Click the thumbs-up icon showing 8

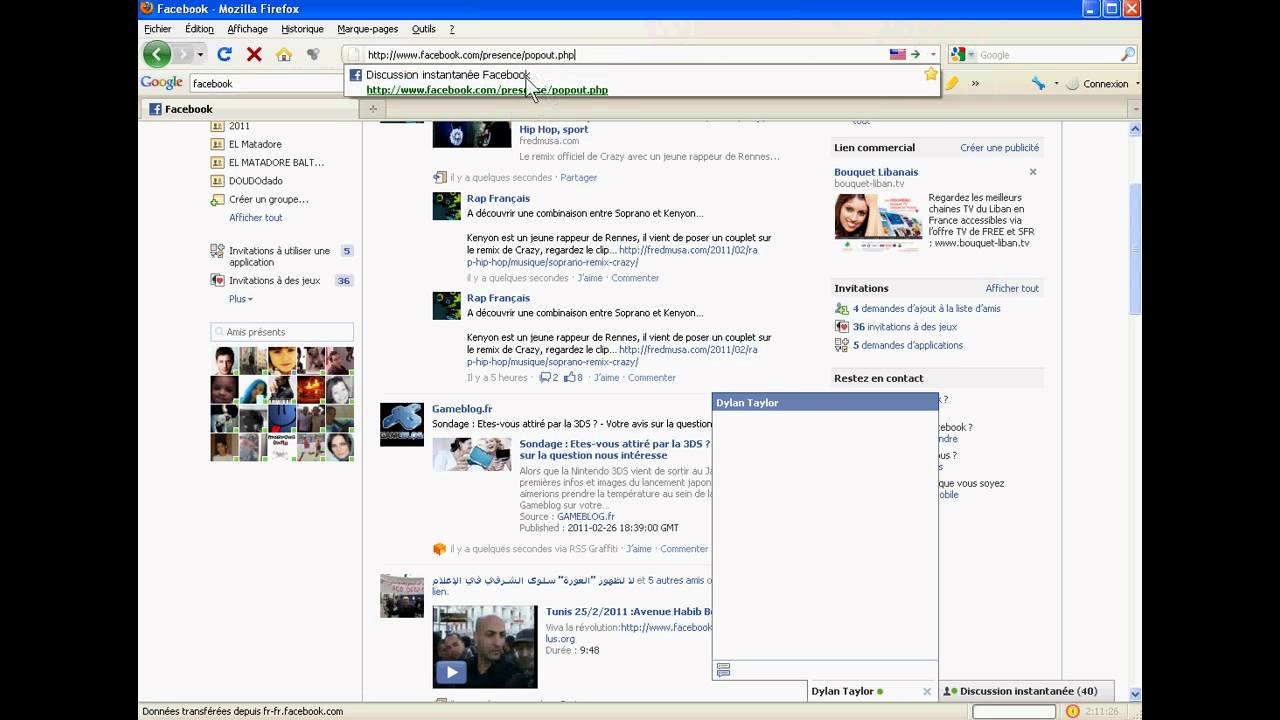[x=569, y=377]
